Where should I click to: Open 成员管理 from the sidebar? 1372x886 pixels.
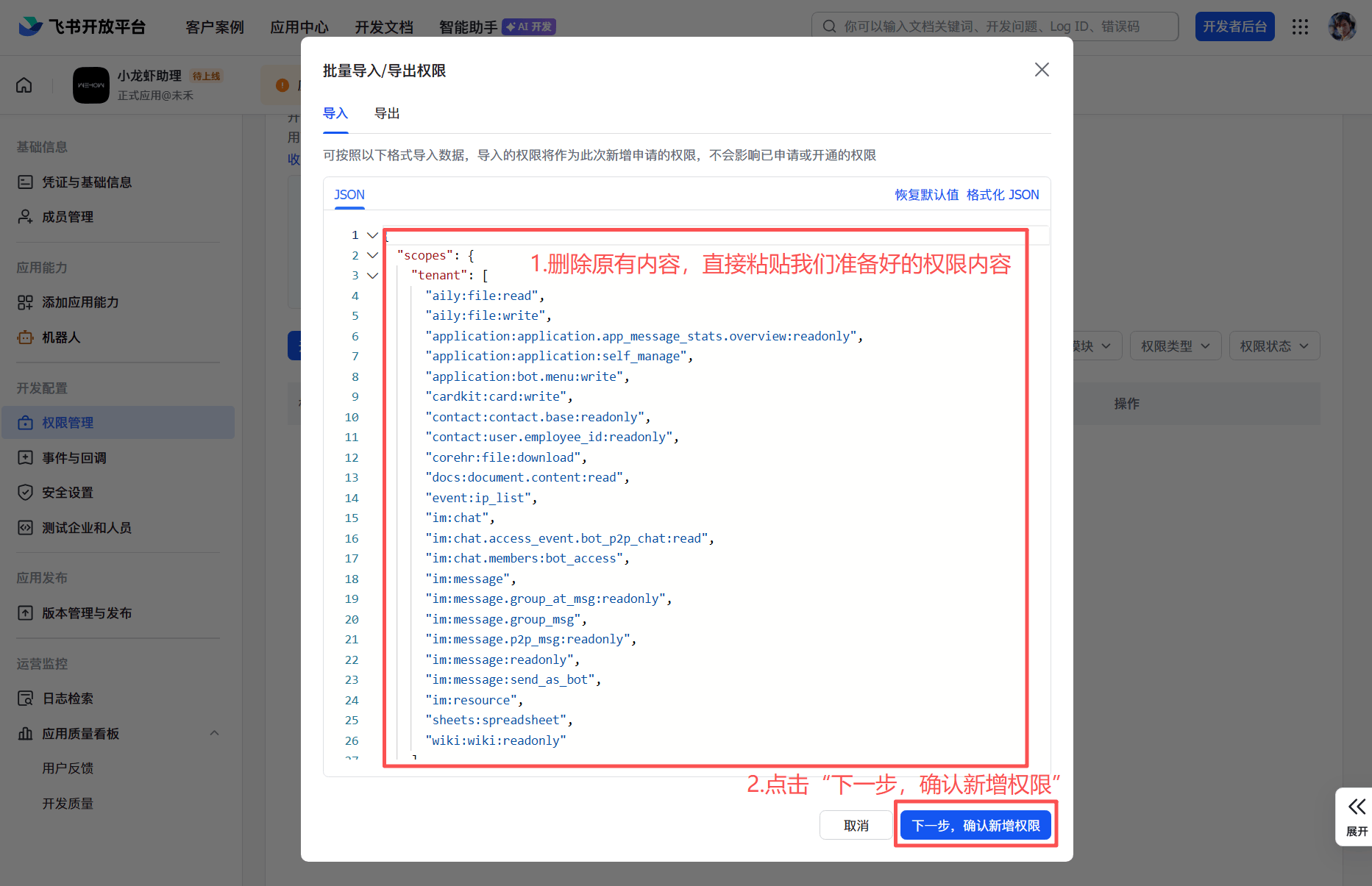(x=68, y=216)
